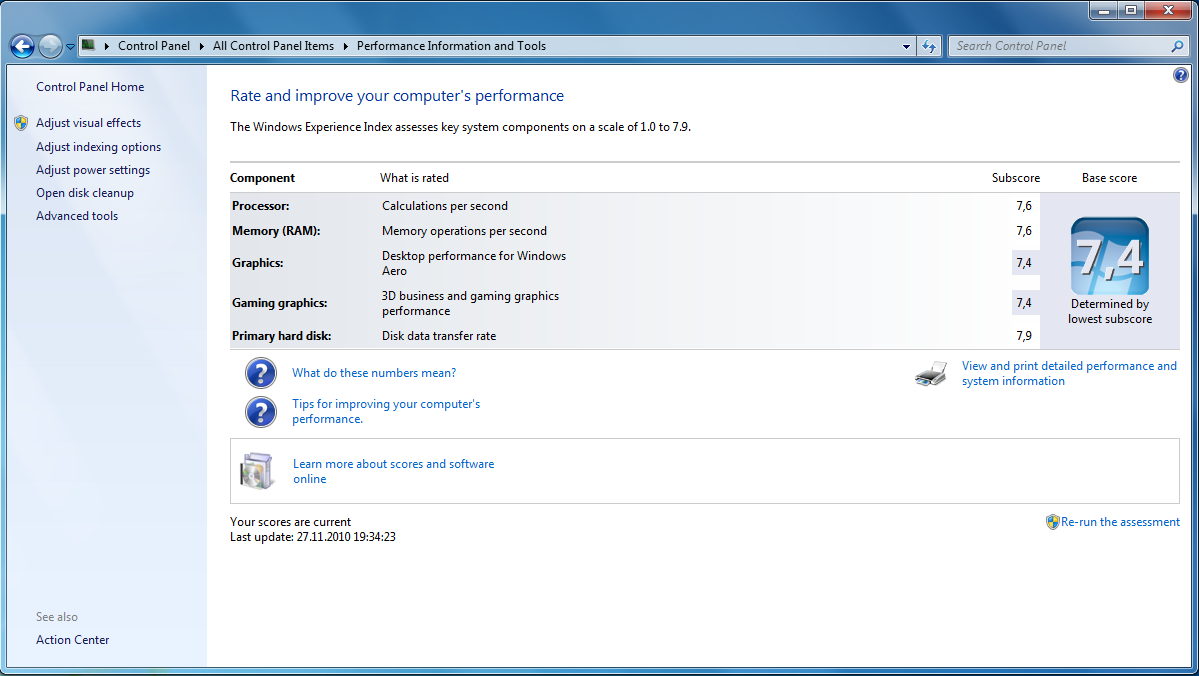Open What do these numbers mean? link
The image size is (1199, 676).
point(374,373)
